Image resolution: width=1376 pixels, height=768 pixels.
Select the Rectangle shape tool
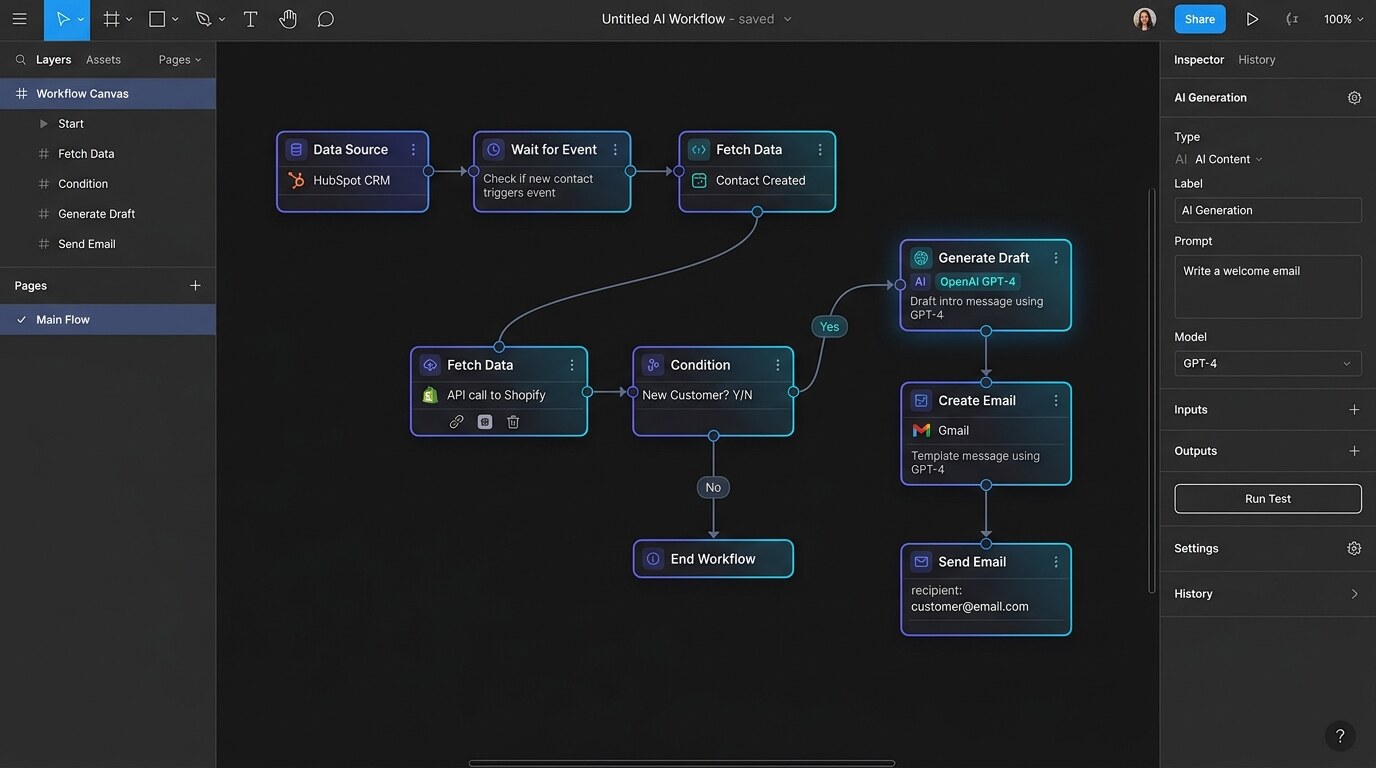tap(157, 19)
